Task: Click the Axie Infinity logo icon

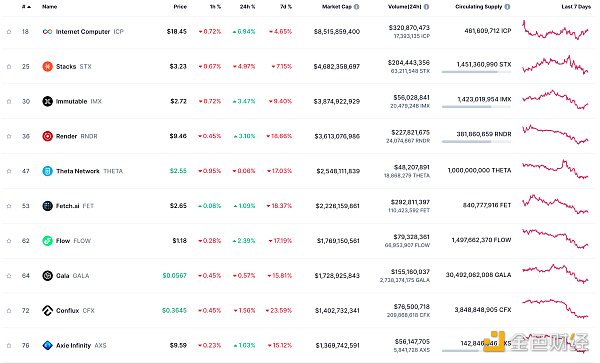Action: coord(47,345)
